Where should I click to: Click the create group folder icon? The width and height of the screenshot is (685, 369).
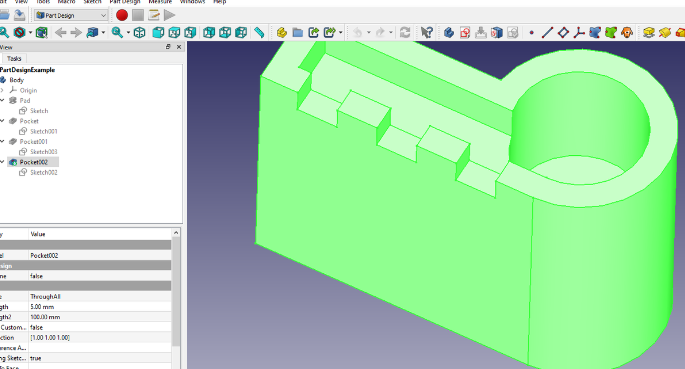tap(298, 32)
